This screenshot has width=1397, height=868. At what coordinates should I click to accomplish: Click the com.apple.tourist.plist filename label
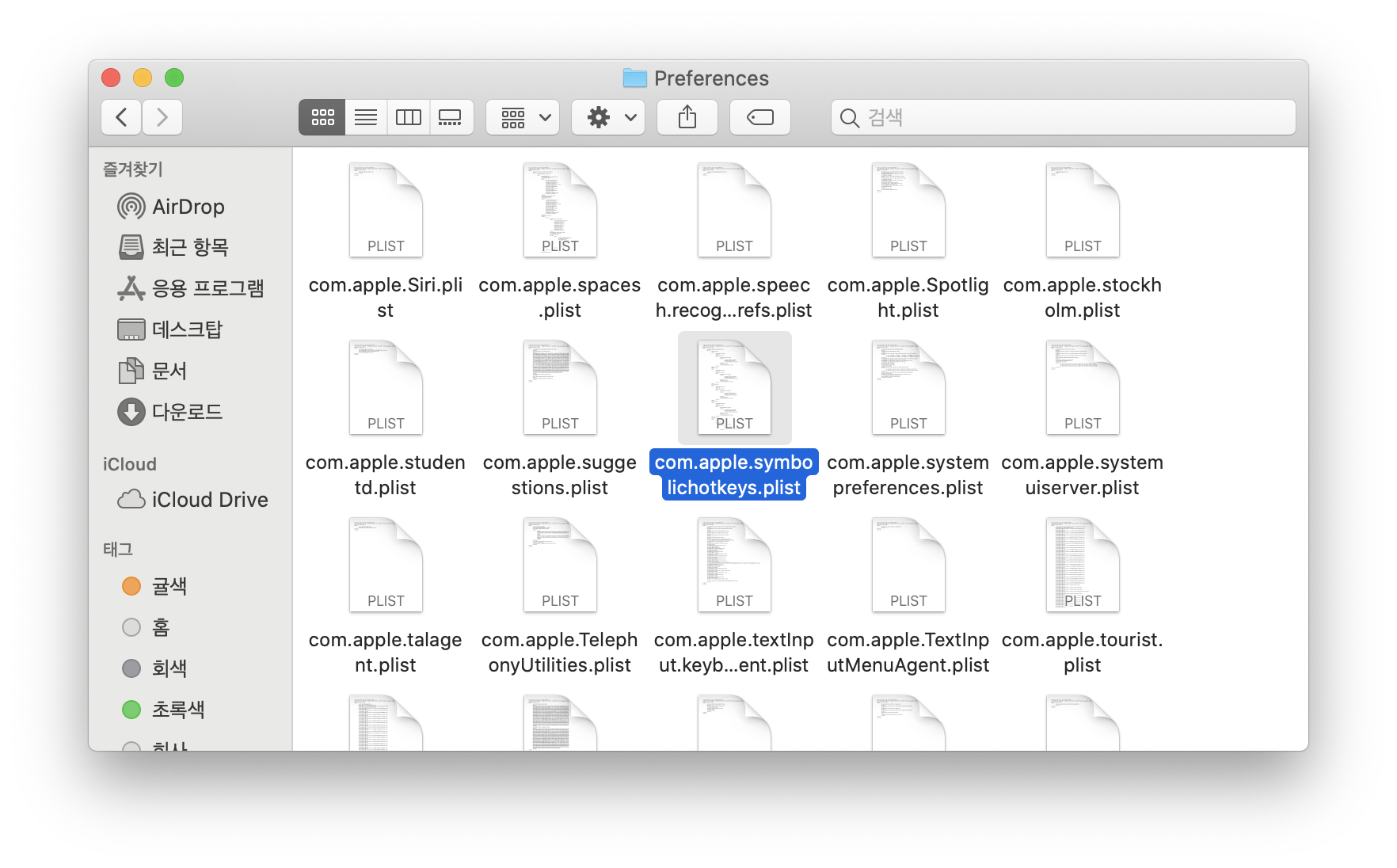tap(1083, 653)
